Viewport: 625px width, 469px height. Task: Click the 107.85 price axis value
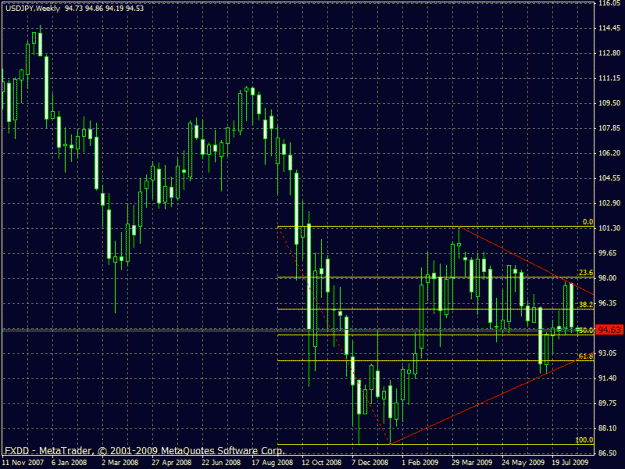[x=609, y=128]
